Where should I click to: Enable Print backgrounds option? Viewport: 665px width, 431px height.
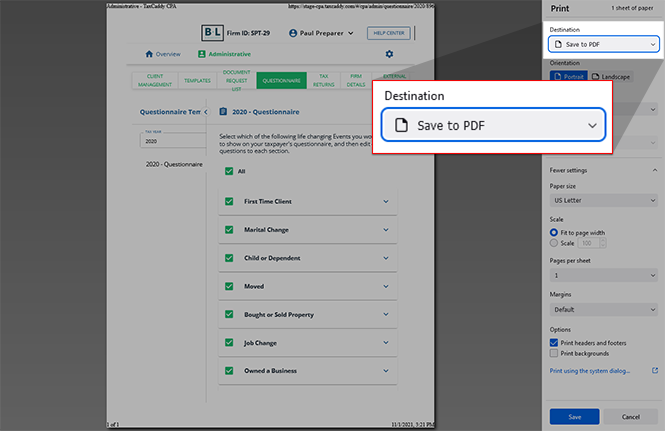(x=554, y=353)
